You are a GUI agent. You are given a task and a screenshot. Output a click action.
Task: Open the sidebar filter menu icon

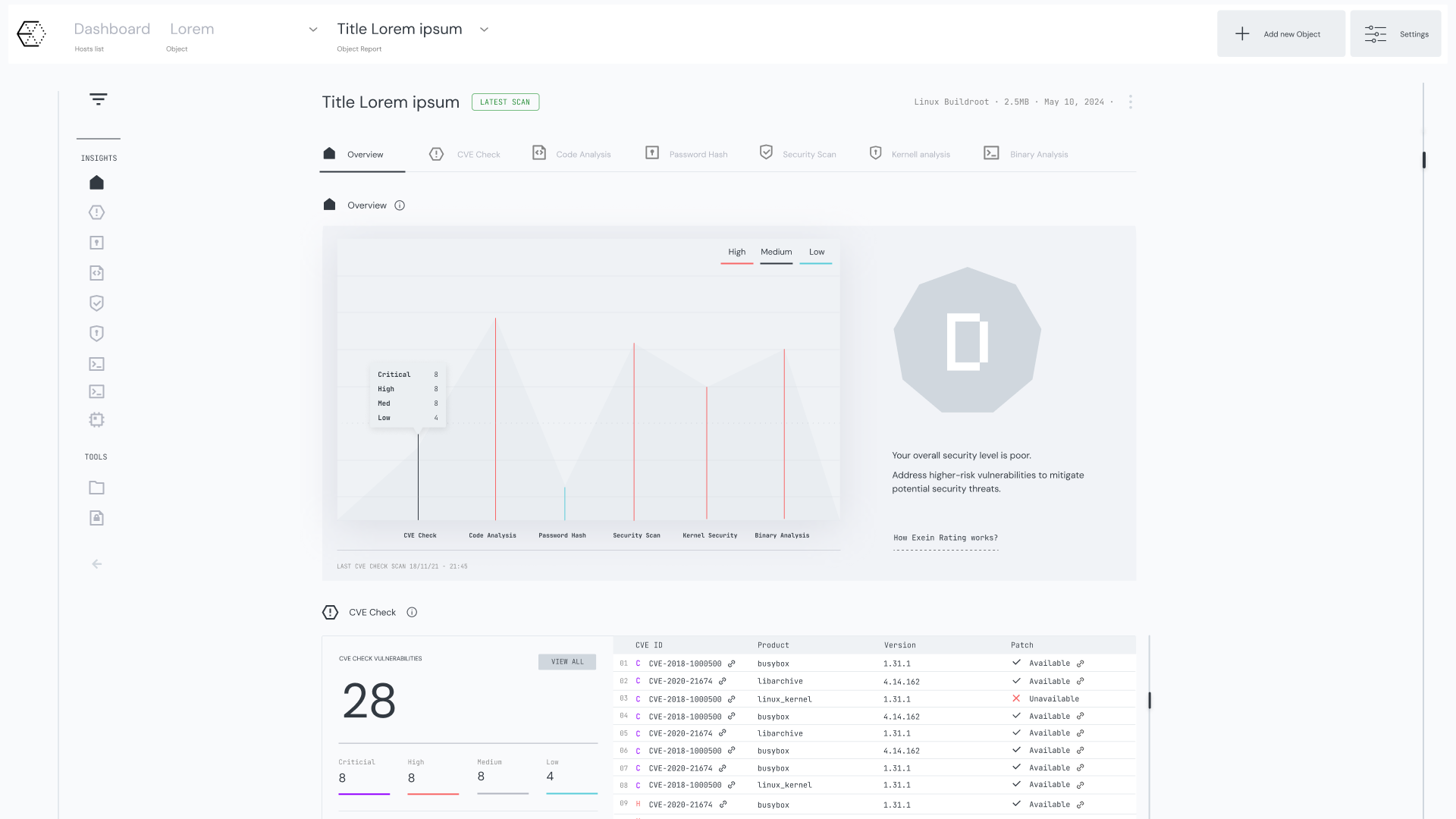(98, 99)
